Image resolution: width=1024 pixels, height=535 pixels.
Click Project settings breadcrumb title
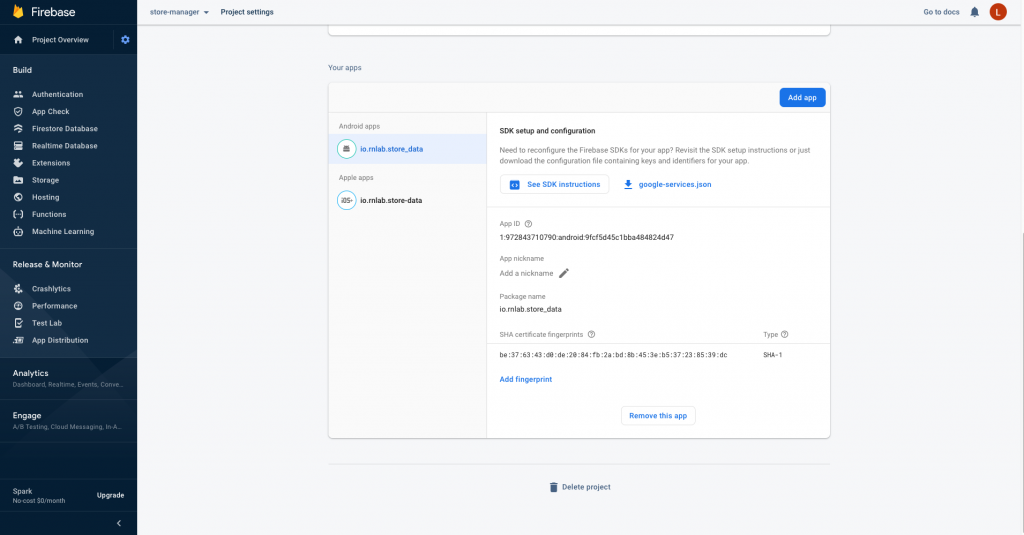(247, 12)
